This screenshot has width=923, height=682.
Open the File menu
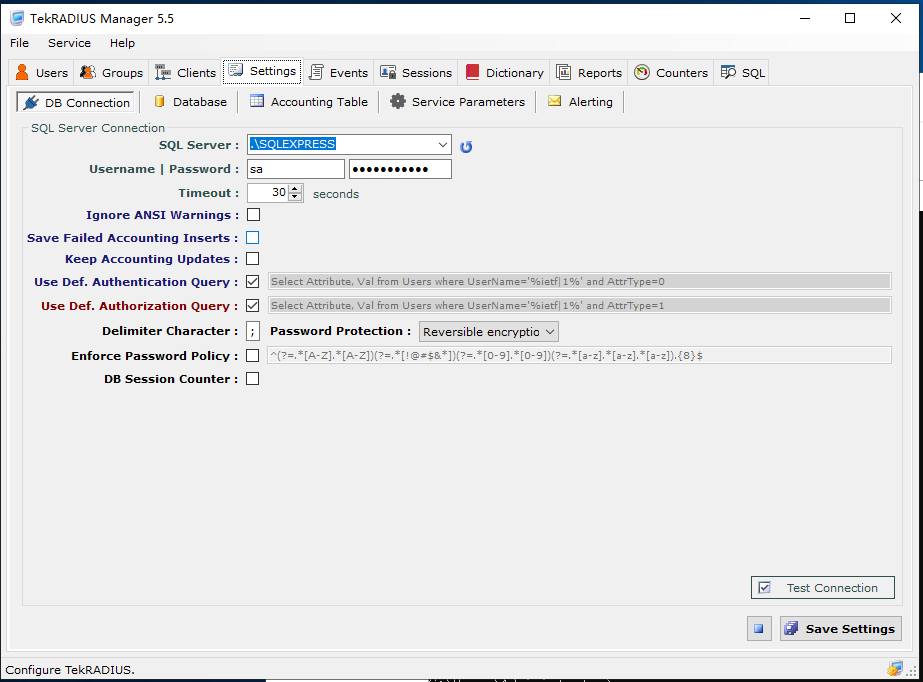coord(19,43)
